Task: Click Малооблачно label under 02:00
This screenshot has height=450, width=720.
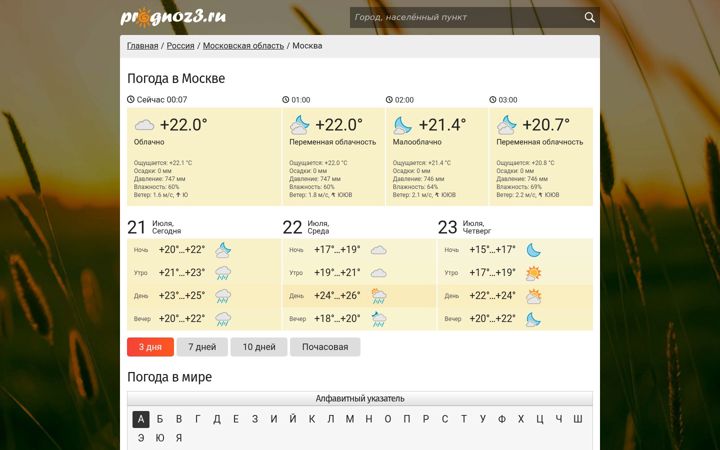Action: click(417, 142)
